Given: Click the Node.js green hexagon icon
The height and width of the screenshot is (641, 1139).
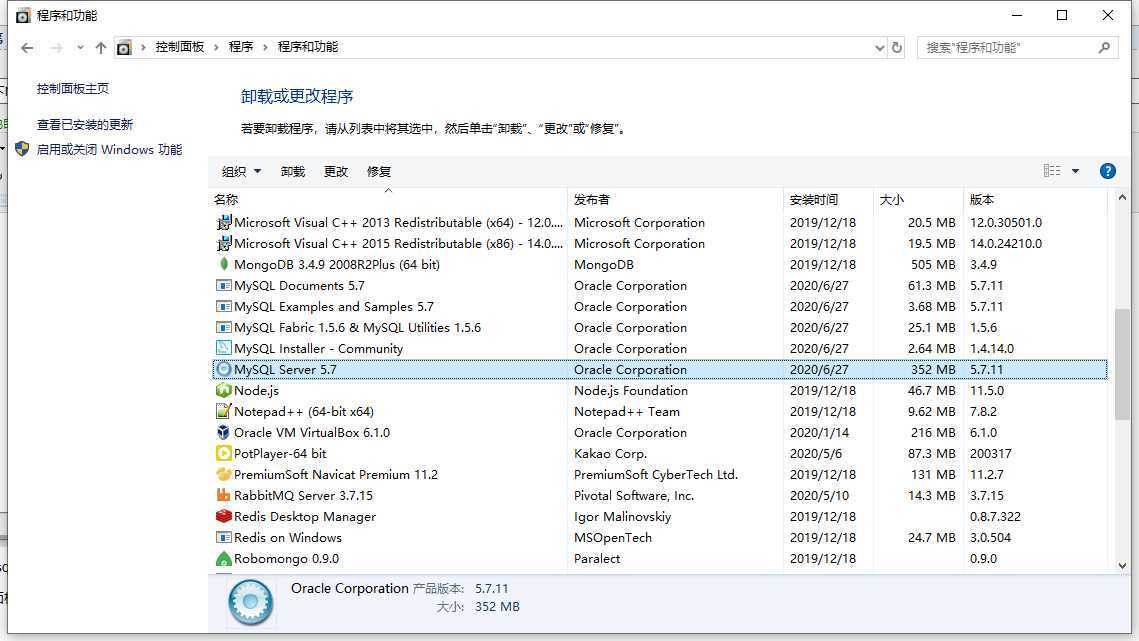Looking at the screenshot, I should coord(224,390).
